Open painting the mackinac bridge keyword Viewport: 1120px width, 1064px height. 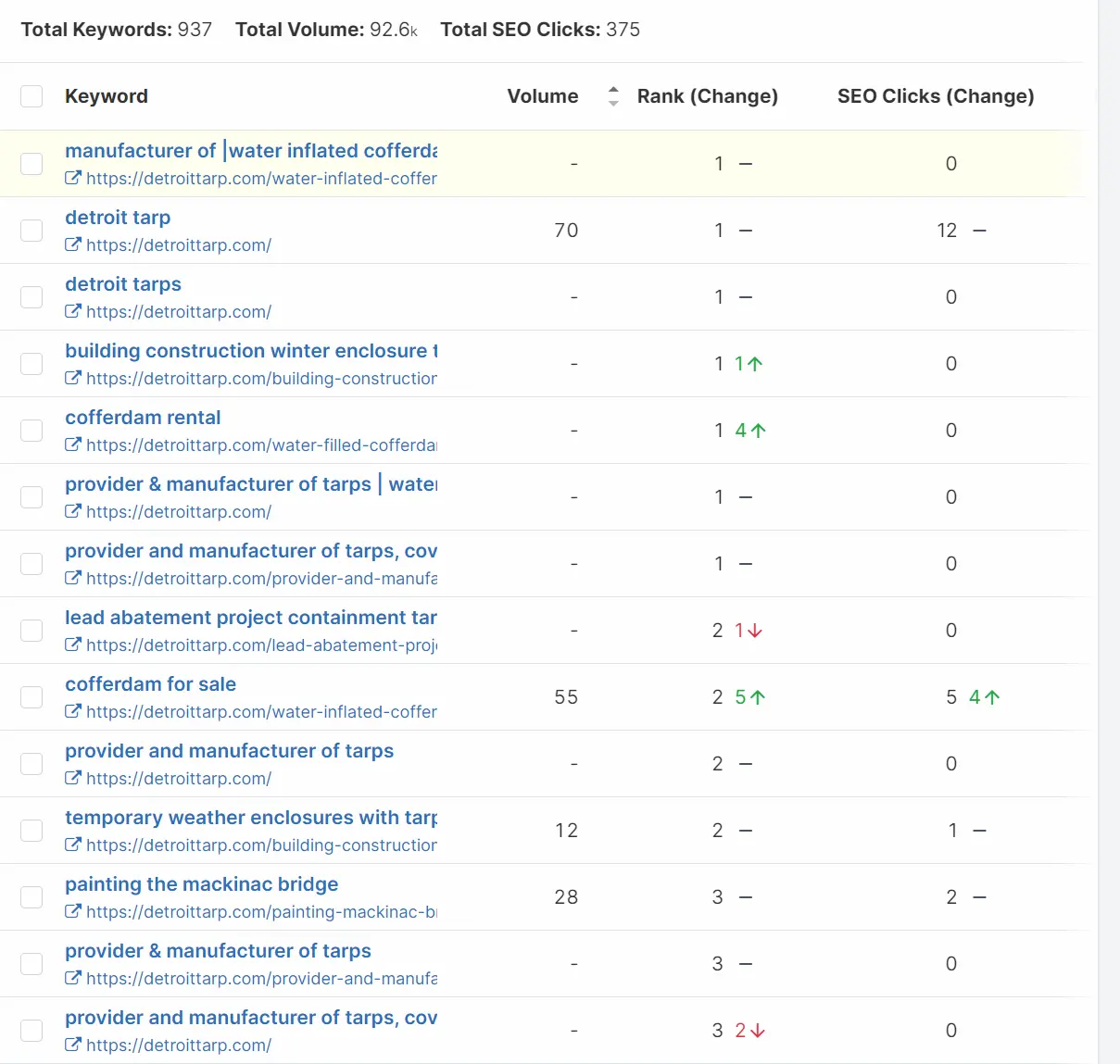click(201, 884)
